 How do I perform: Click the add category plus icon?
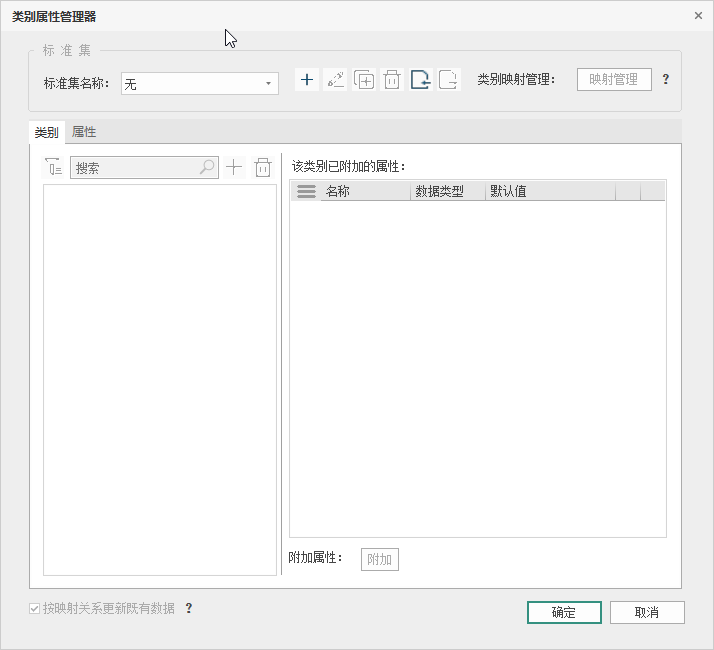click(x=234, y=168)
